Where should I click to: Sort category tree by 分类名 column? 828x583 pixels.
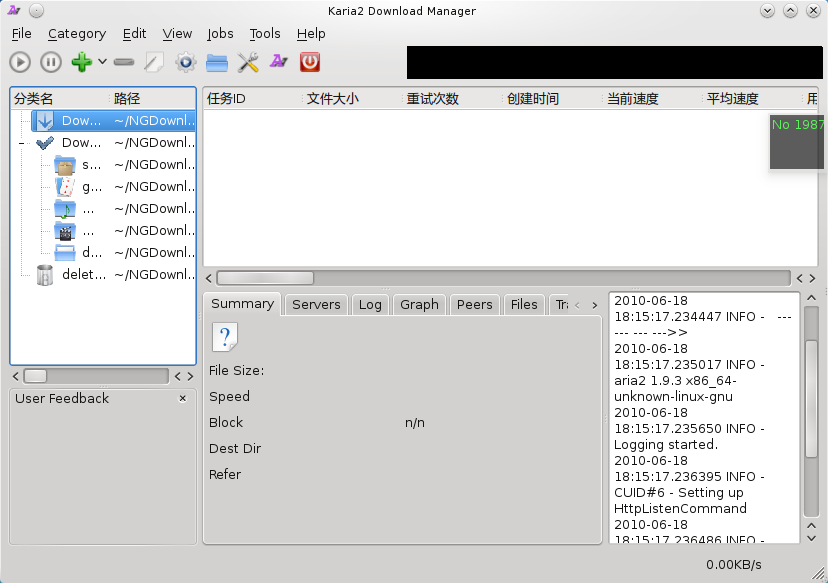61,99
